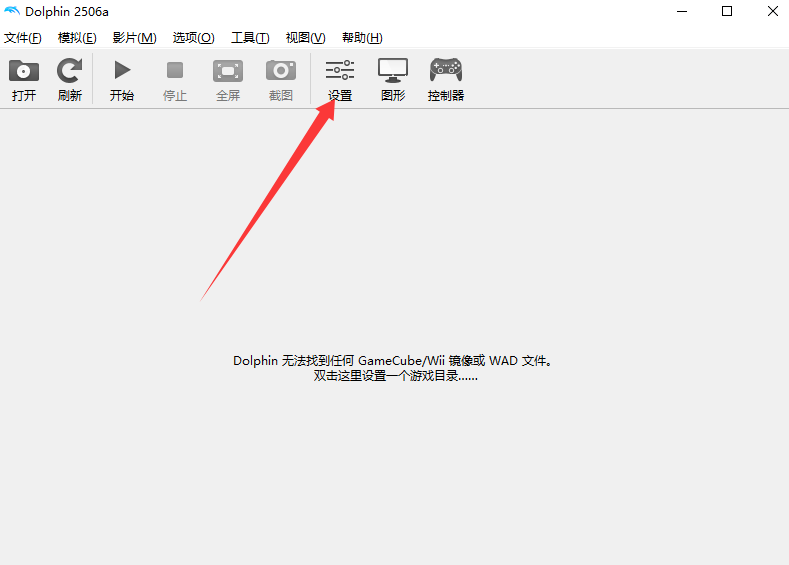Screen dimensions: 789x565
Task: Open the 影片(M) menu
Action: pos(134,38)
